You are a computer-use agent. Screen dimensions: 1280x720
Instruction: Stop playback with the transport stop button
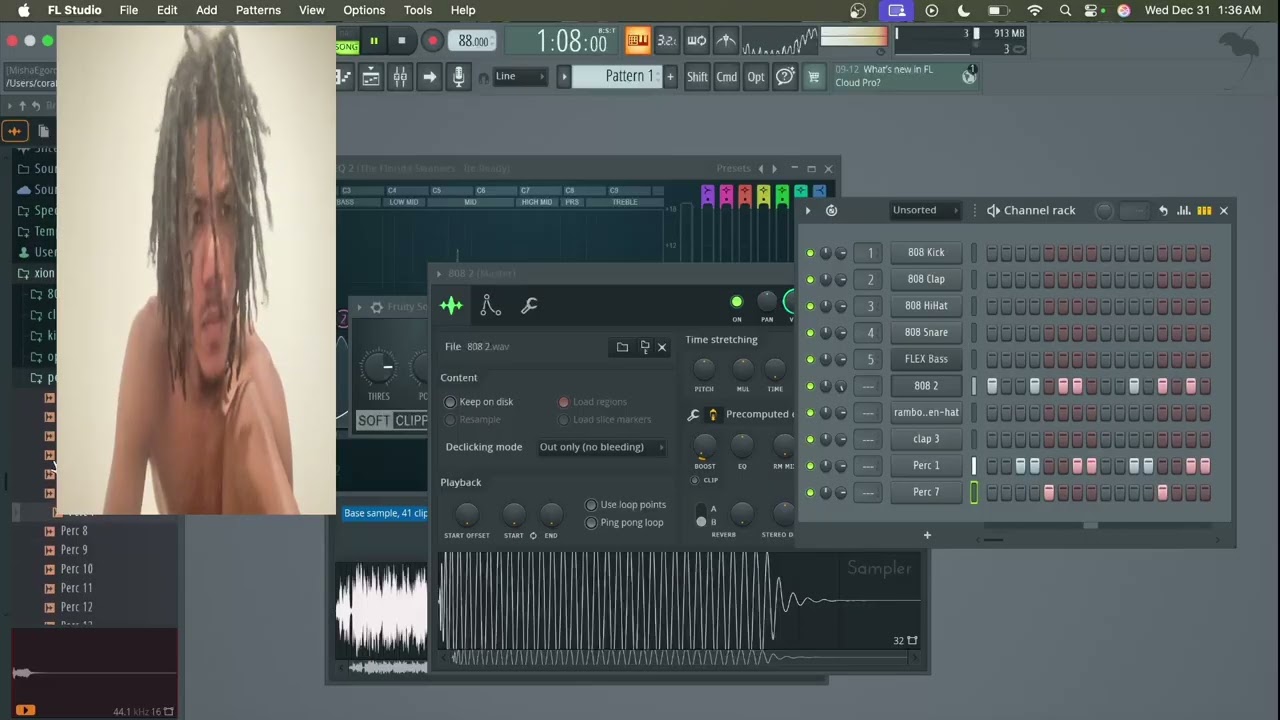point(402,41)
